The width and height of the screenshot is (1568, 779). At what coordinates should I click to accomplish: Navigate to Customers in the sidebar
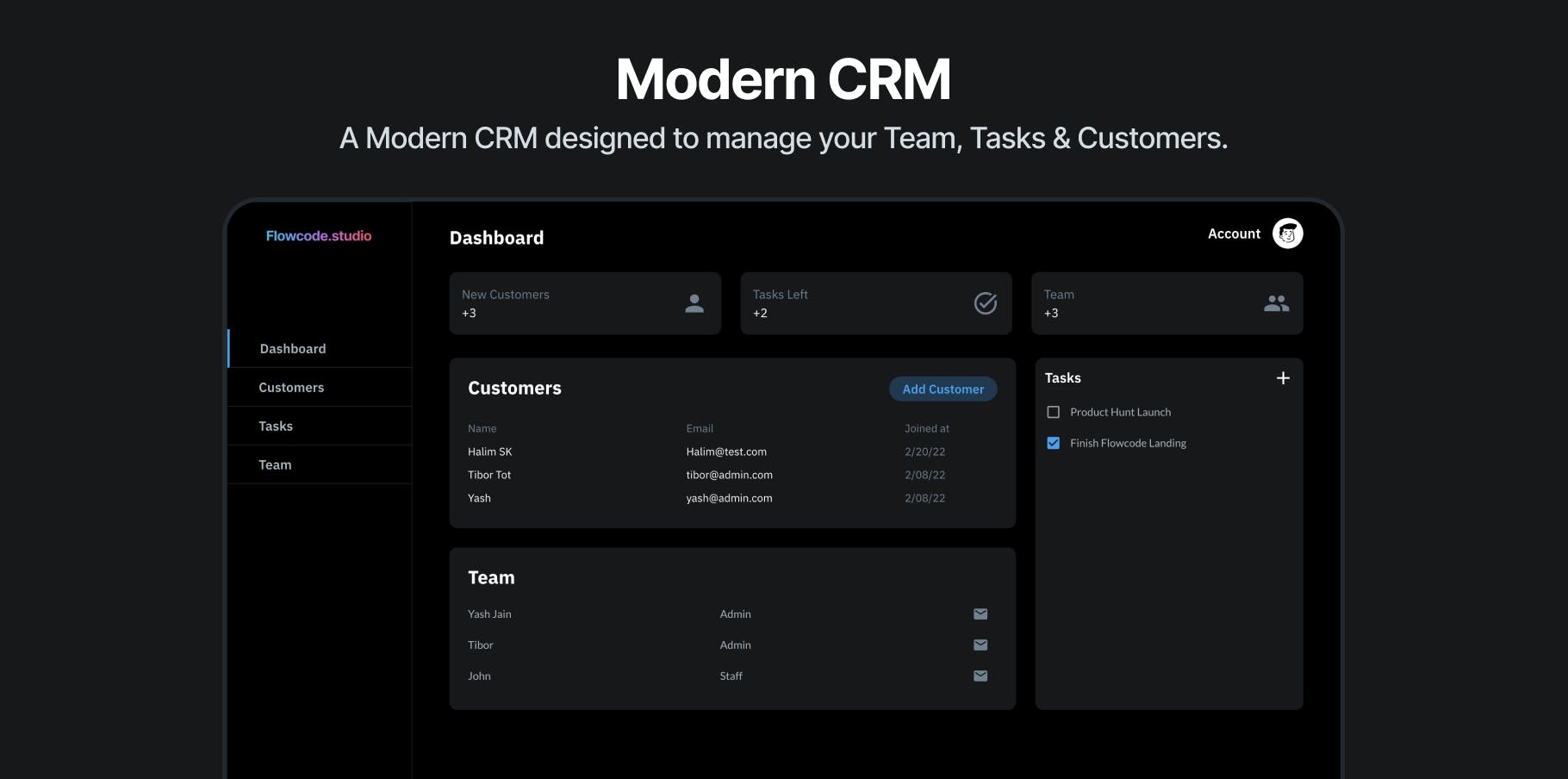(291, 387)
